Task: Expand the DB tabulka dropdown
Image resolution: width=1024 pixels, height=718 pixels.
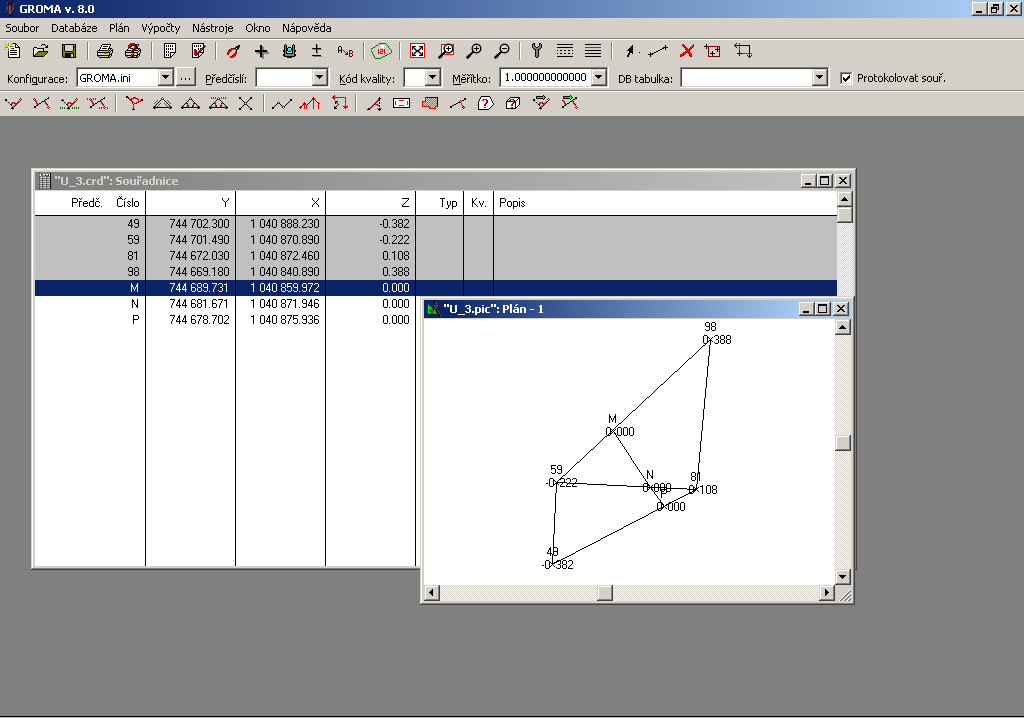Action: [x=820, y=78]
